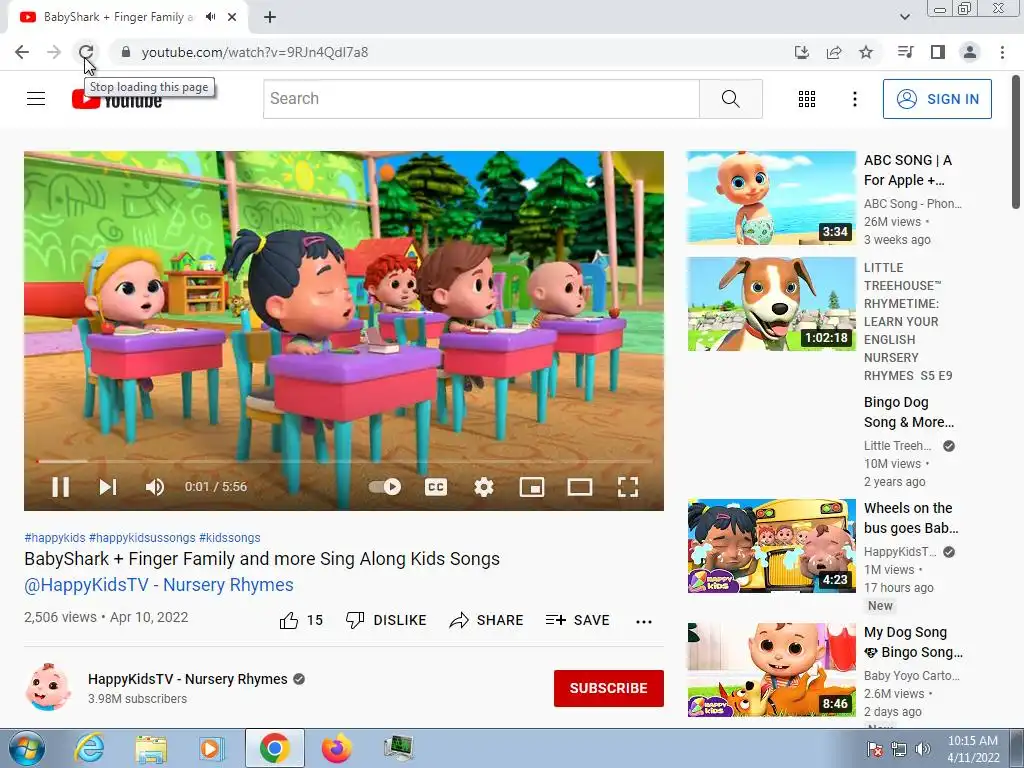Screen dimensions: 1024x768
Task: Toggle closed captions CC button
Action: [x=436, y=487]
